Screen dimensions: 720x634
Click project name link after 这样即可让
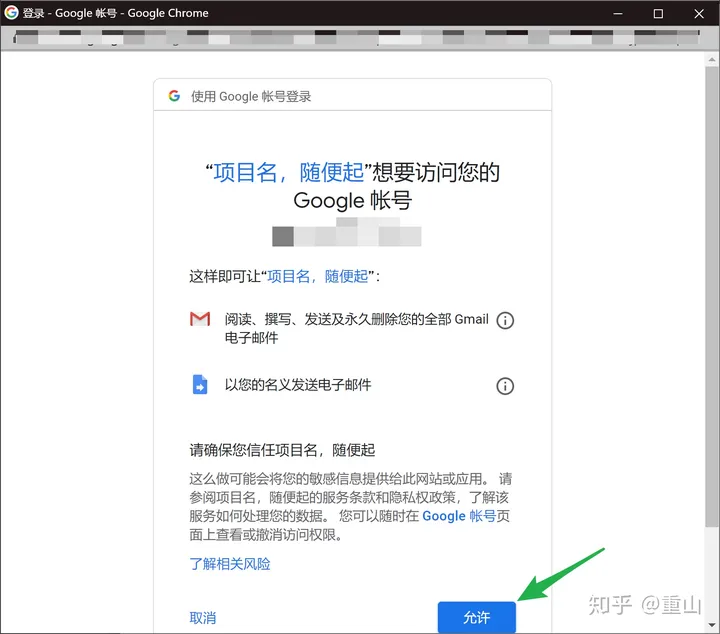(x=318, y=276)
